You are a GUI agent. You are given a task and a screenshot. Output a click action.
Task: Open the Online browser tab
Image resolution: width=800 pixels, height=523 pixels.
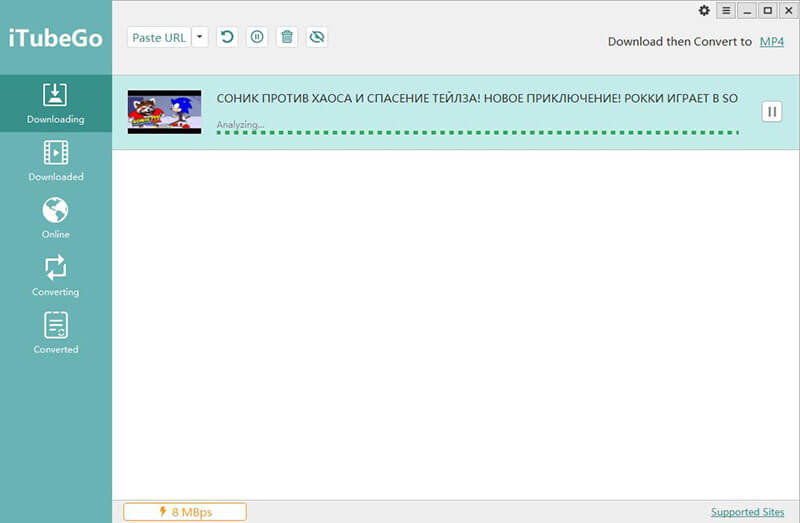56,218
